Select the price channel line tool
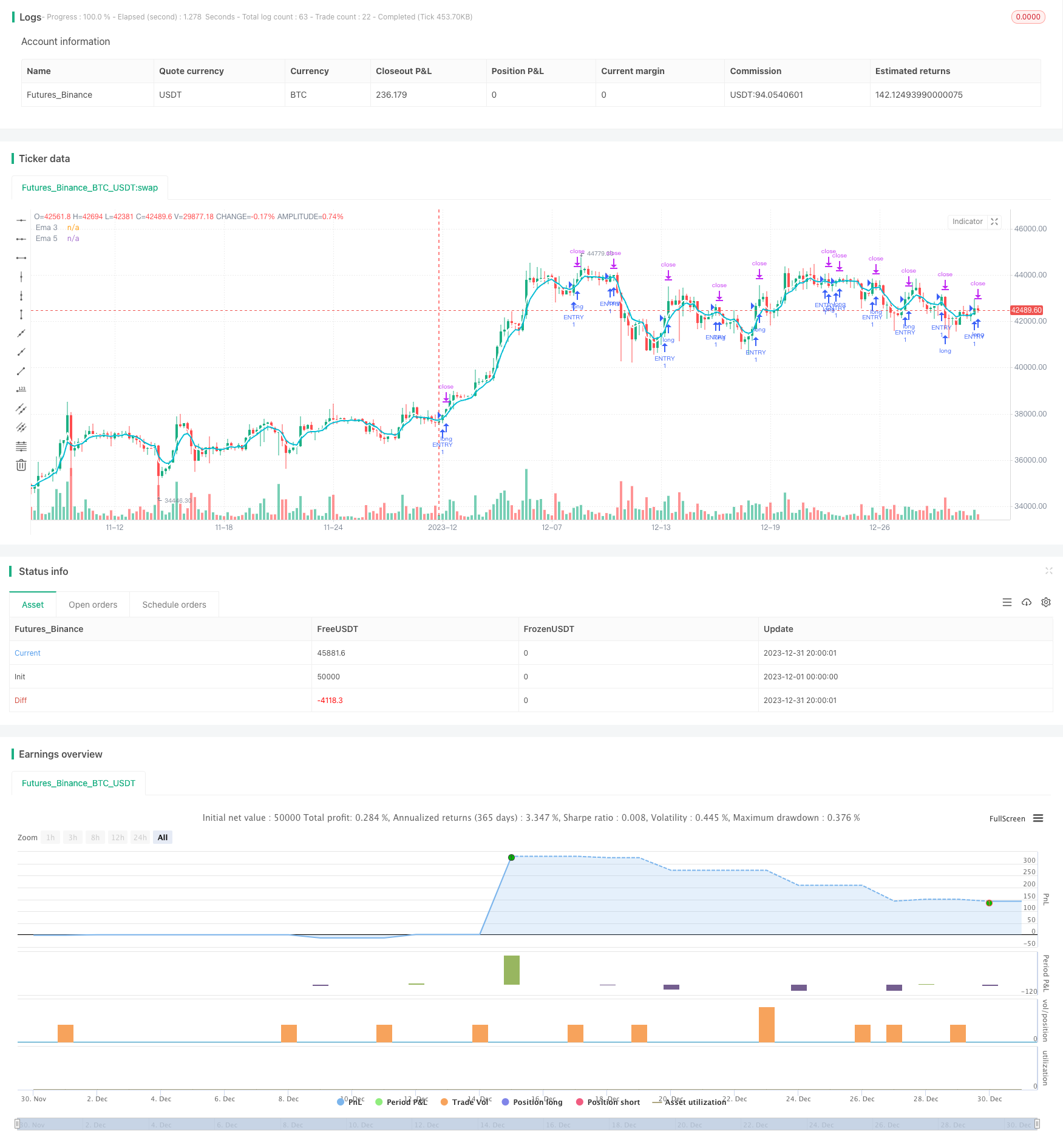This screenshot has height=1148, width=1063. 21,409
